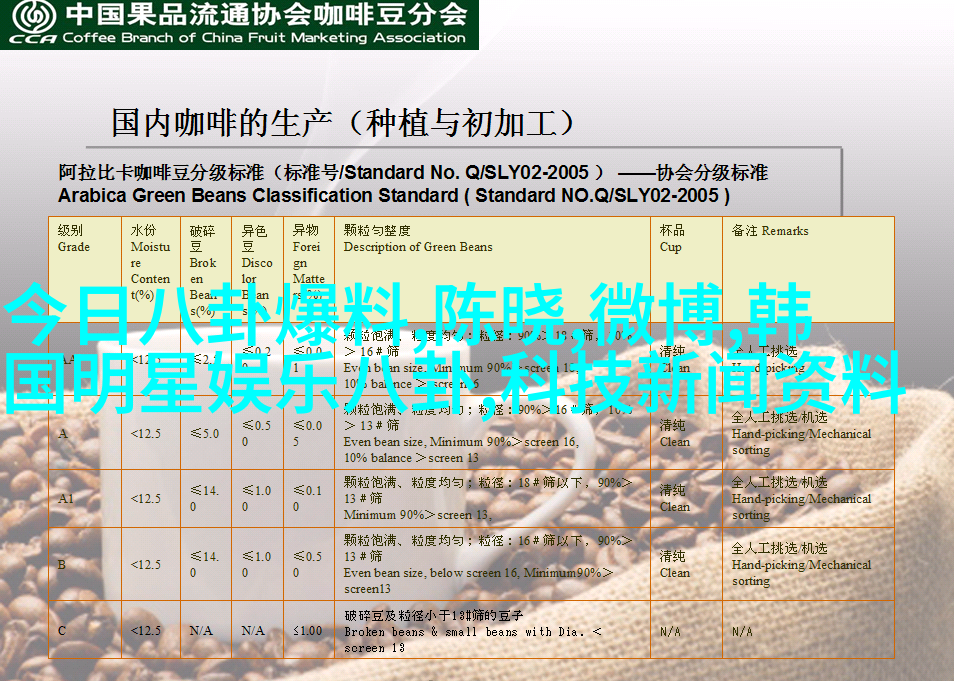Image resolution: width=954 pixels, height=681 pixels.
Task: Select the grade 'B' row cell
Action: click(x=63, y=564)
